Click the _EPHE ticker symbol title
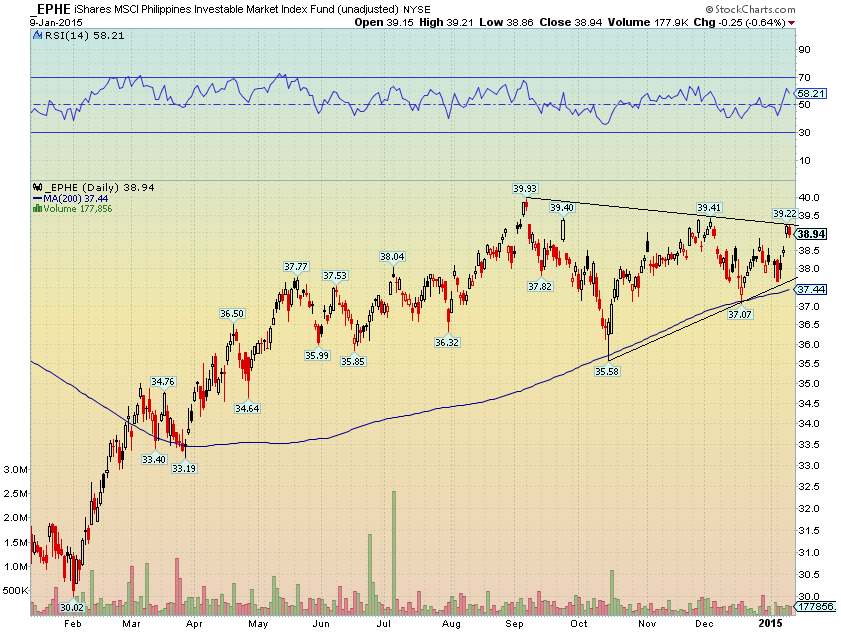The image size is (841, 634). point(50,9)
